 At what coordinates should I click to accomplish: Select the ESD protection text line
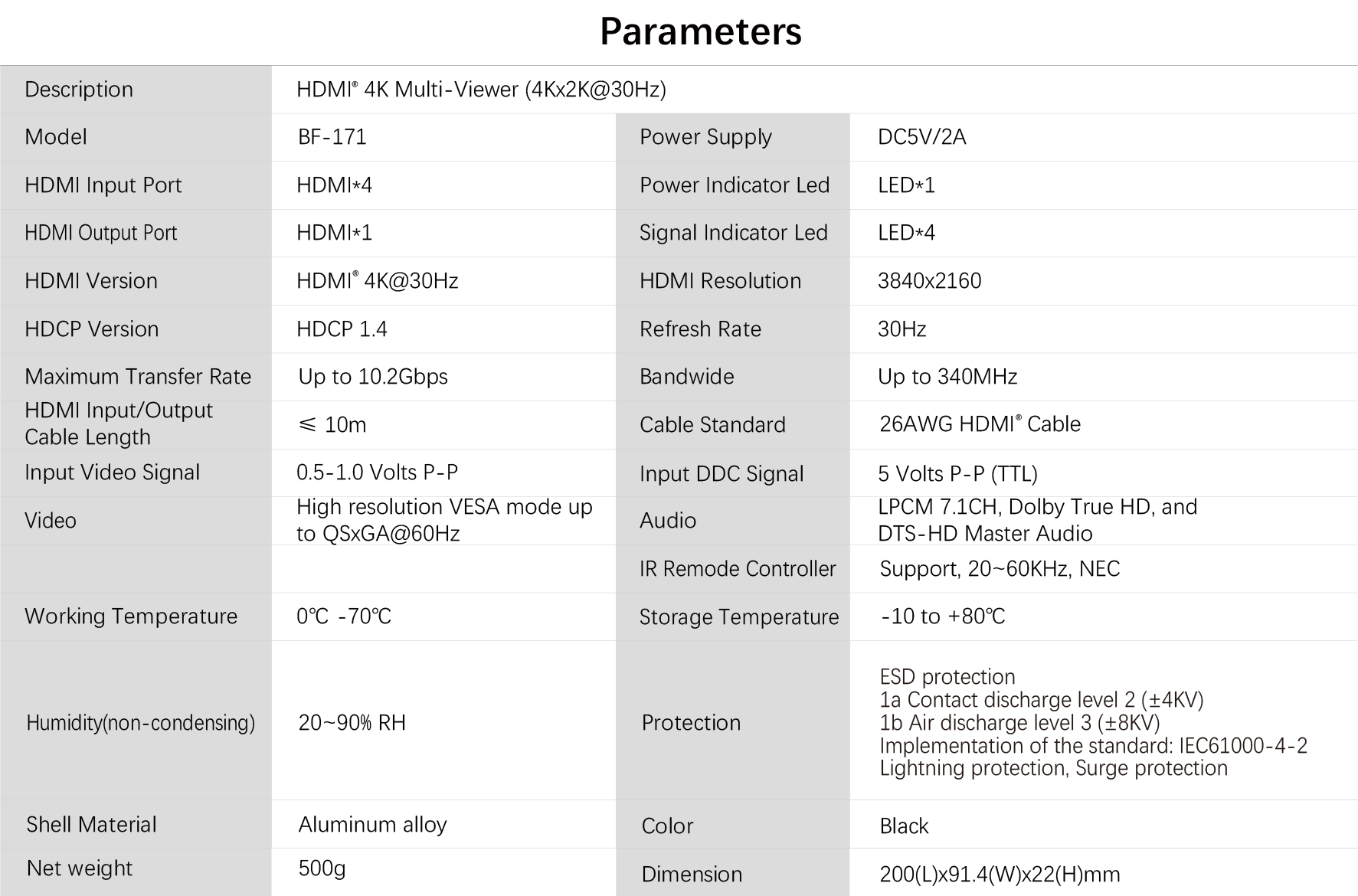[947, 677]
